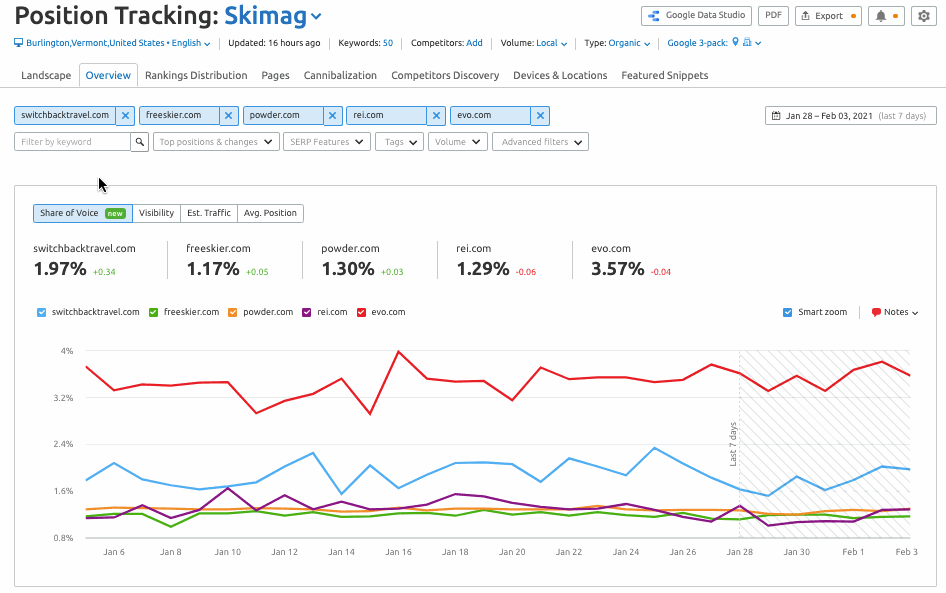Expand the SERP Features dropdown

(327, 142)
